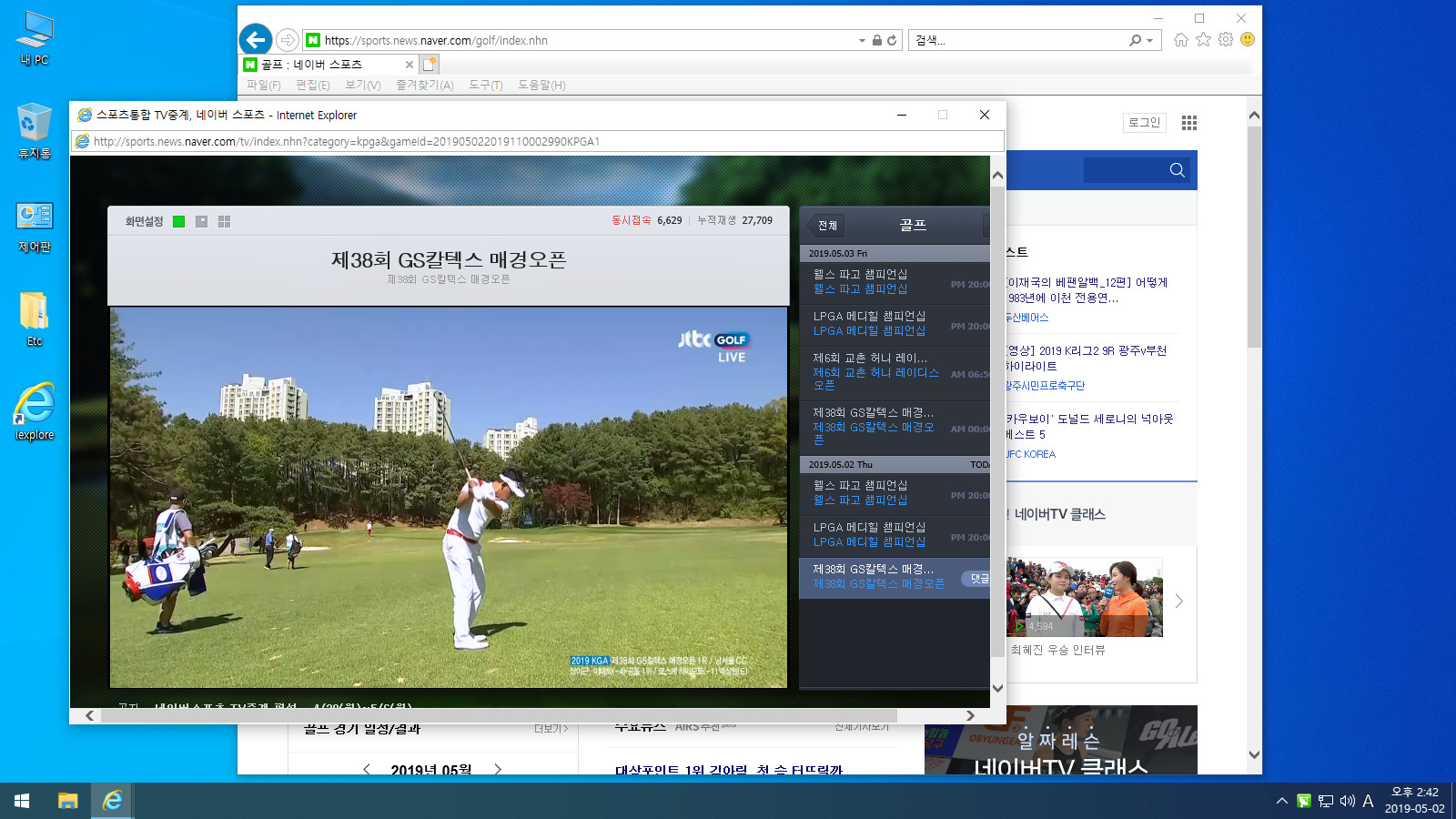The height and width of the screenshot is (819, 1456).
Task: Click the search magnifier in browser search box
Action: 1135,40
